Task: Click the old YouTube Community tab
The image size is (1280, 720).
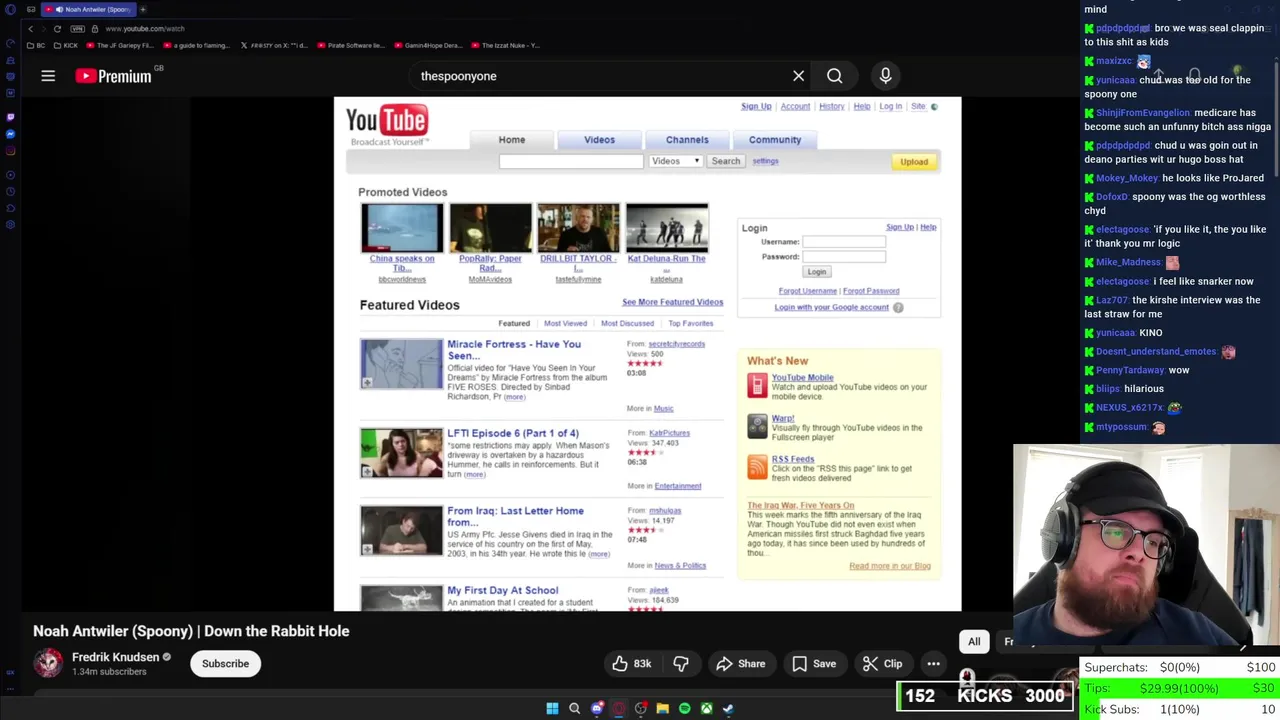Action: tap(775, 140)
